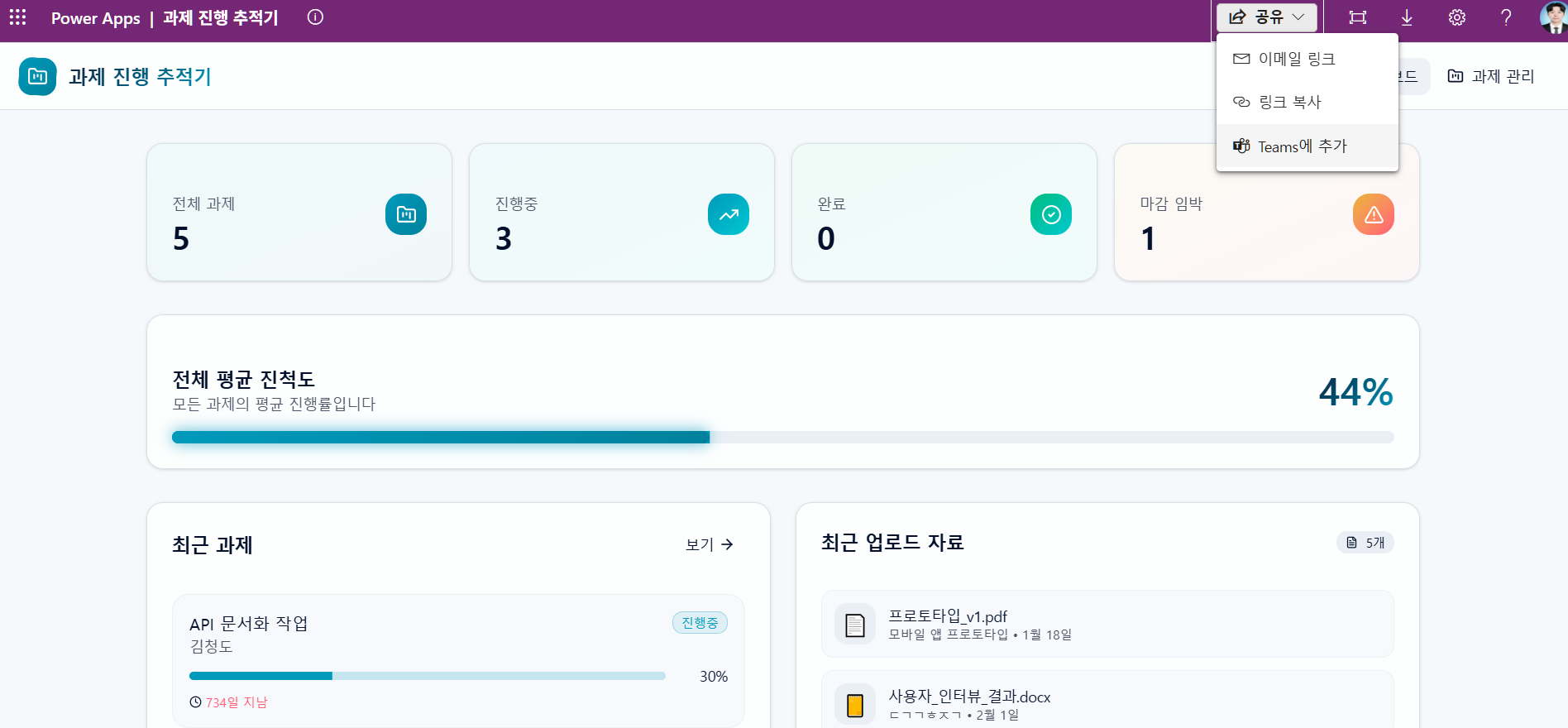
Task: Switch to the 과제 관리 tab
Action: pos(1490,76)
